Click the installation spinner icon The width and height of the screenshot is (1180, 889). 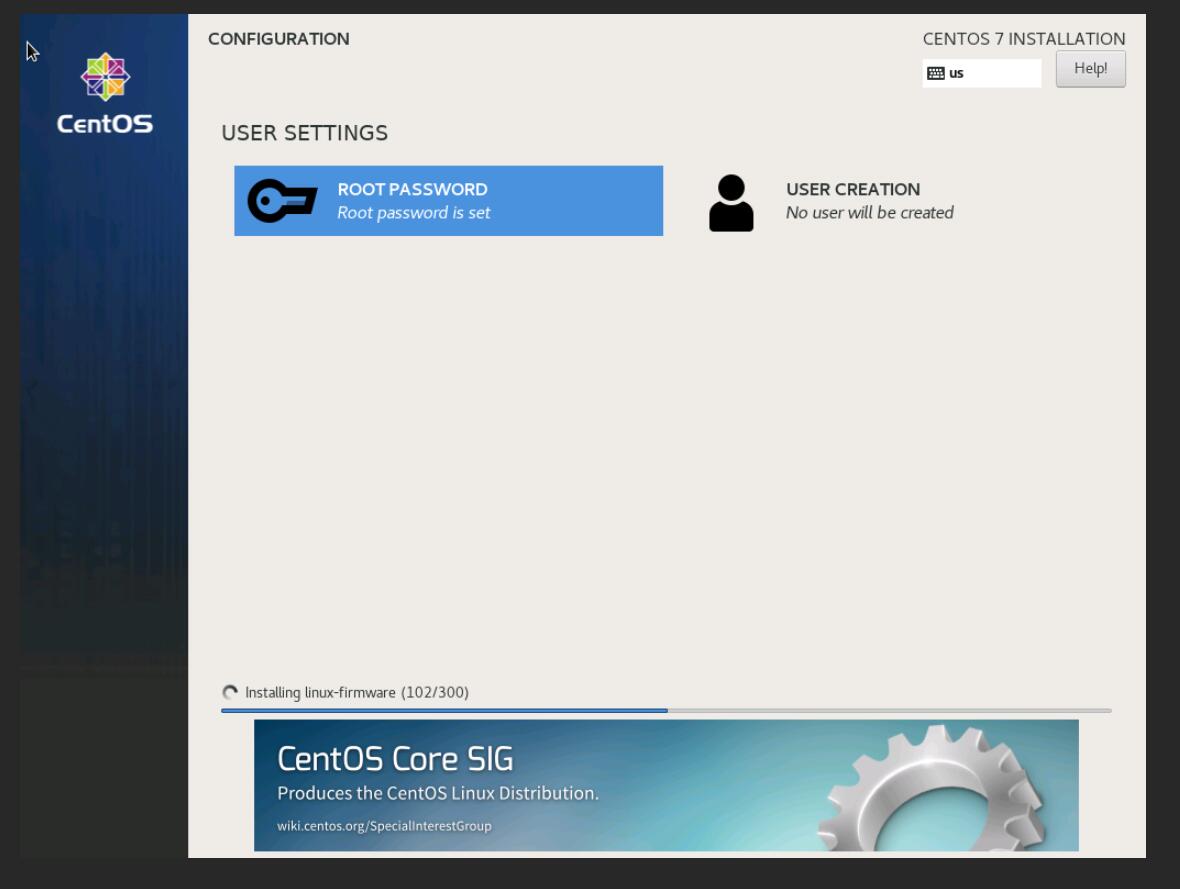[230, 692]
